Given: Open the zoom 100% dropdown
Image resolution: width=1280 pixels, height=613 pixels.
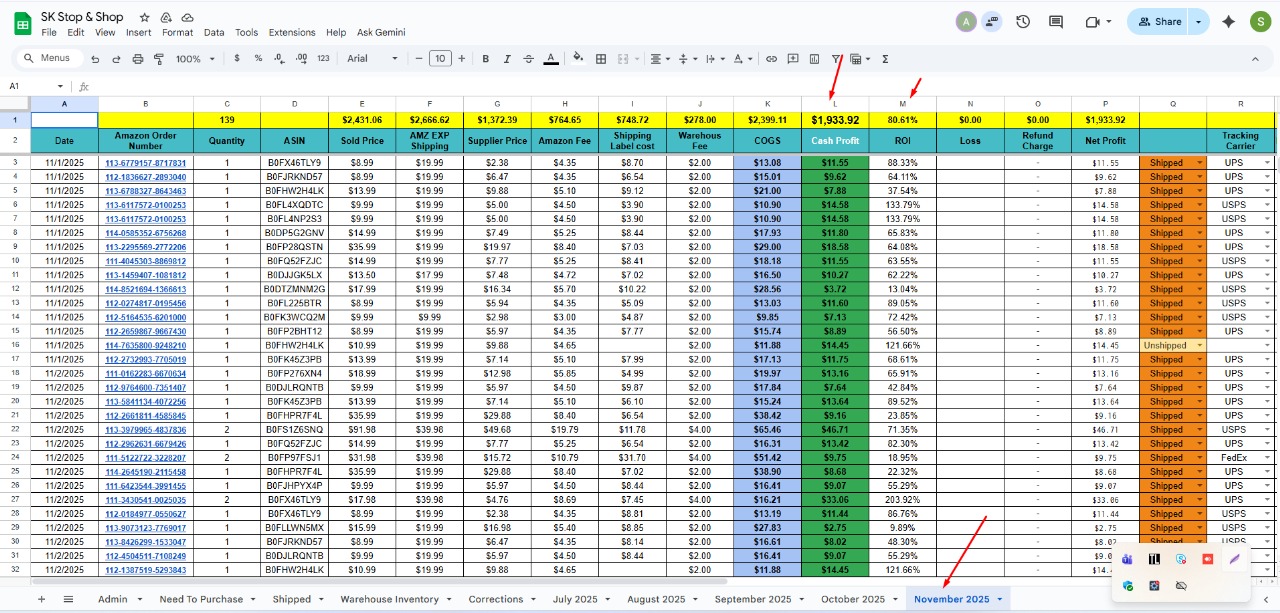Looking at the screenshot, I should click(194, 59).
